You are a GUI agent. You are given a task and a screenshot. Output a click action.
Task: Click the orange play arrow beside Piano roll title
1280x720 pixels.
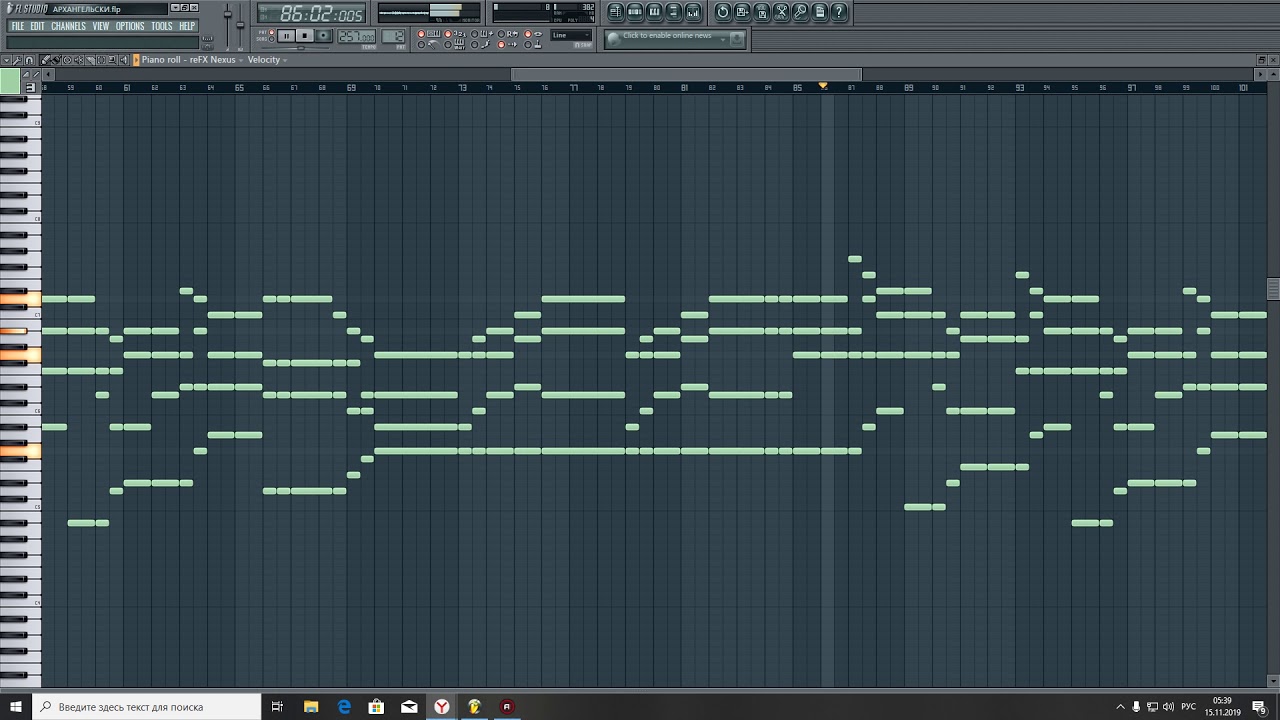[136, 60]
